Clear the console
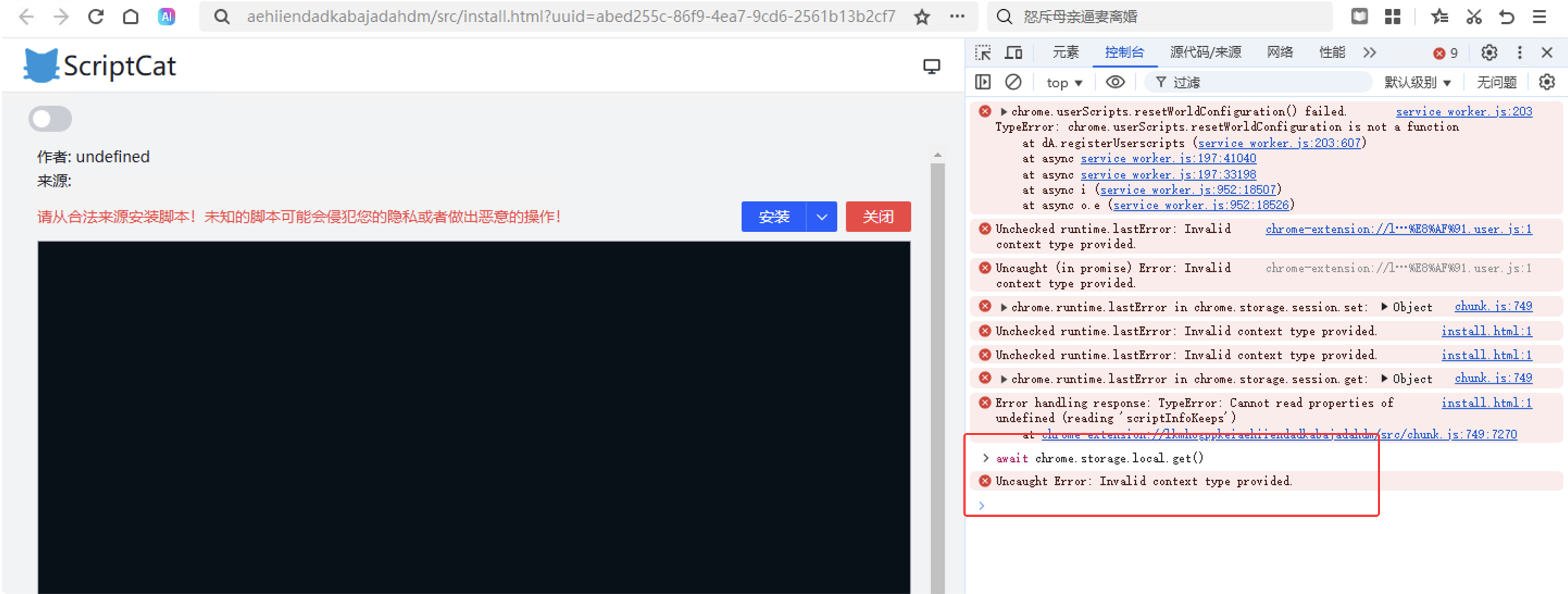Viewport: 1568px width, 594px height. pos(1013,82)
